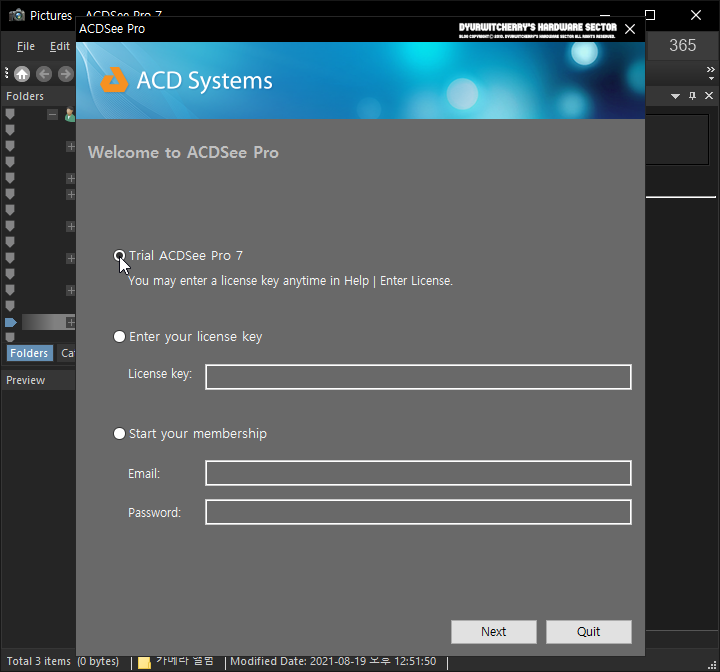Close the right side panel
Image resolution: width=720 pixels, height=672 pixels.
pyautogui.click(x=709, y=96)
